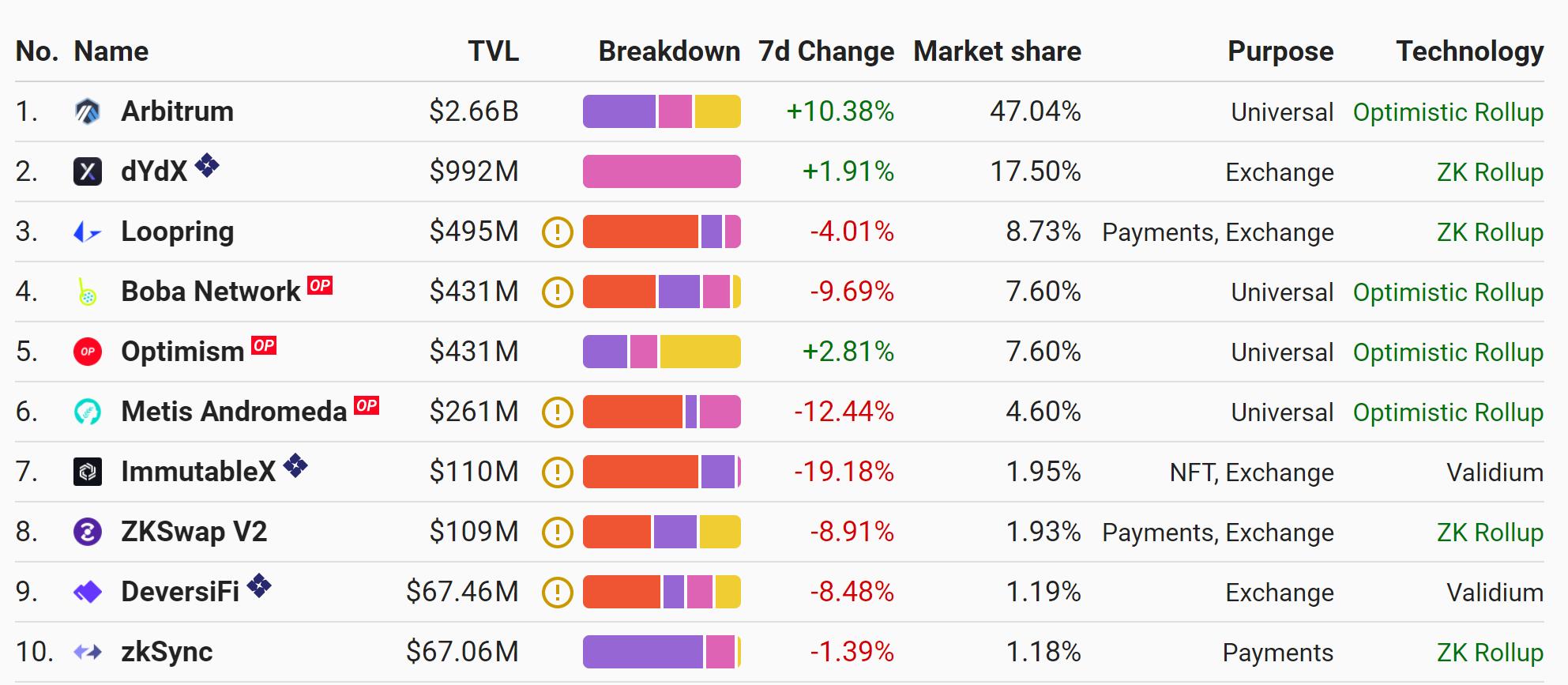The image size is (1568, 685).
Task: Click the Arbitrum logo icon
Action: coord(88,111)
